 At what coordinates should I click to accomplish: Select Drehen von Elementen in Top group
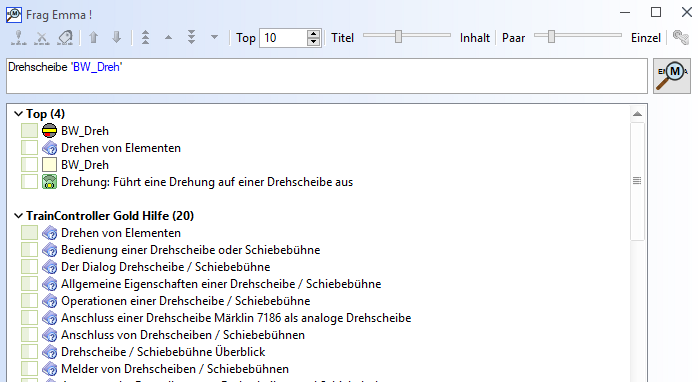pyautogui.click(x=121, y=148)
